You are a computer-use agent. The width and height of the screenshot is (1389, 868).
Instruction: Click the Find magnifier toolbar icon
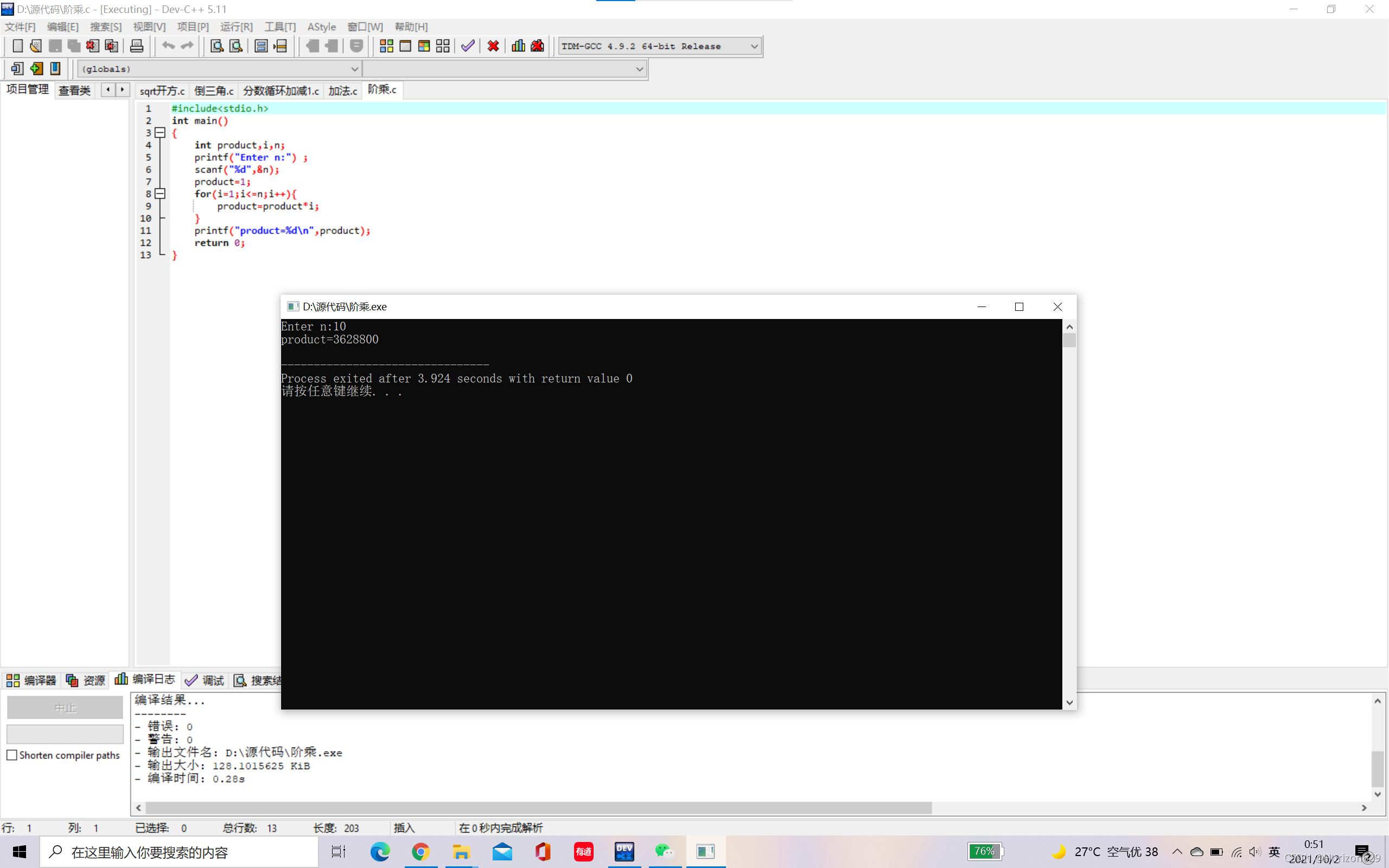coord(216,46)
